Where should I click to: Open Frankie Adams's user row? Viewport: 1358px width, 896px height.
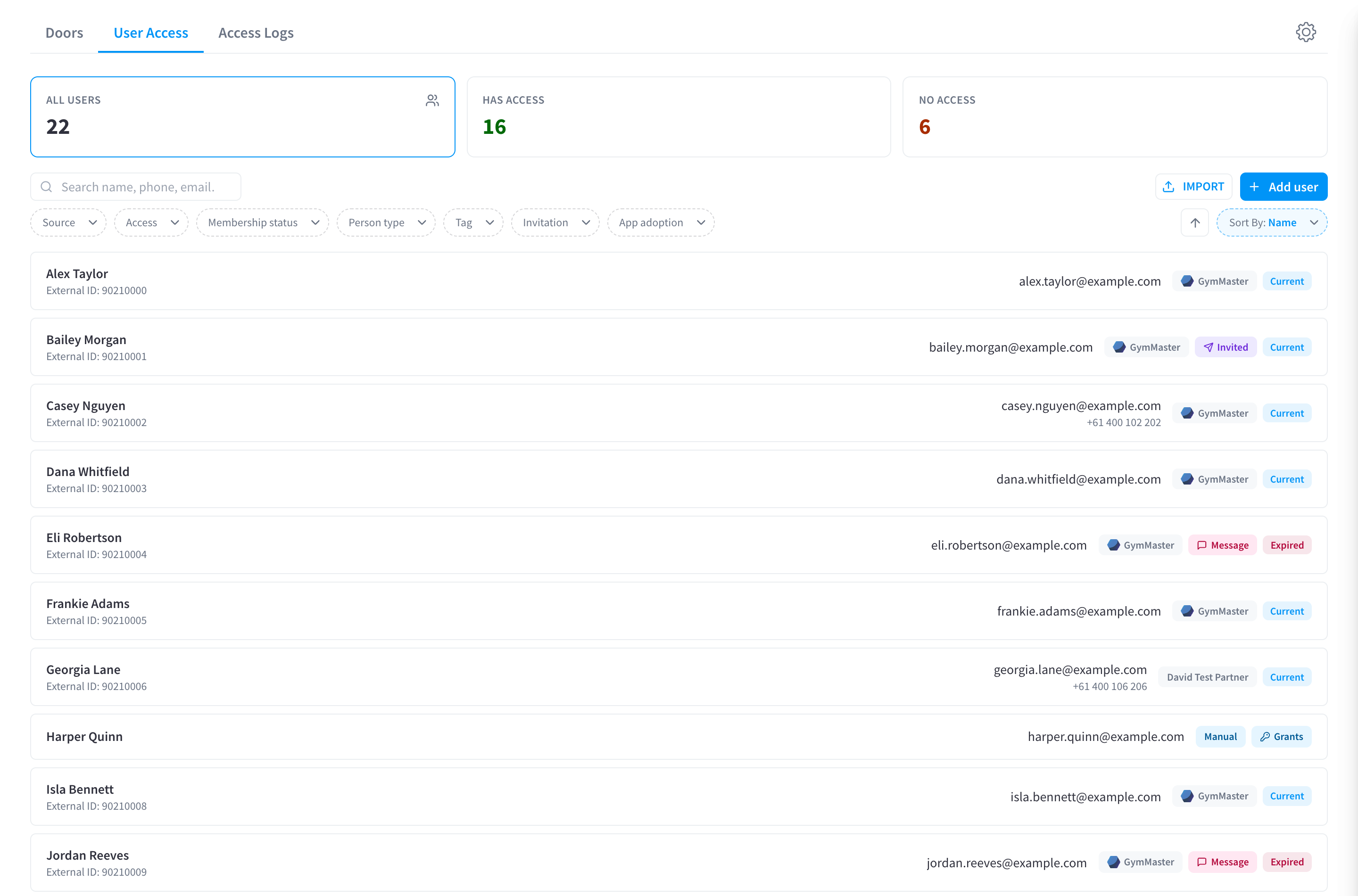679,611
